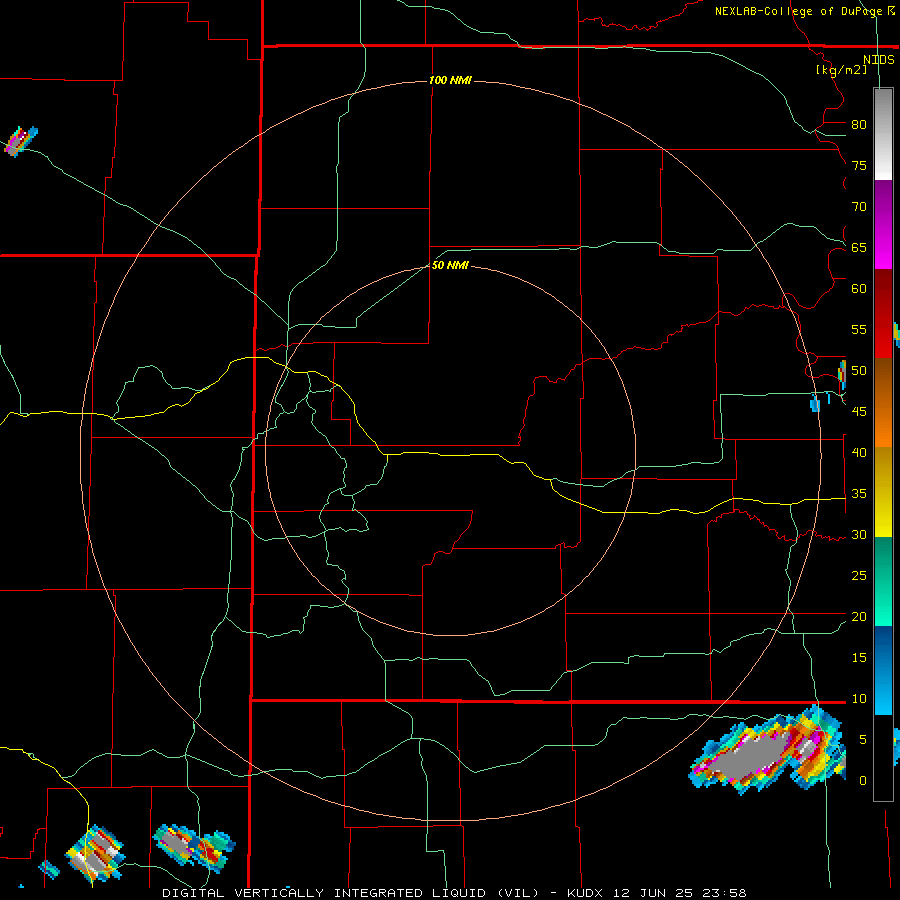
Task: Click the [kg/m2] units label
Action: tap(841, 70)
